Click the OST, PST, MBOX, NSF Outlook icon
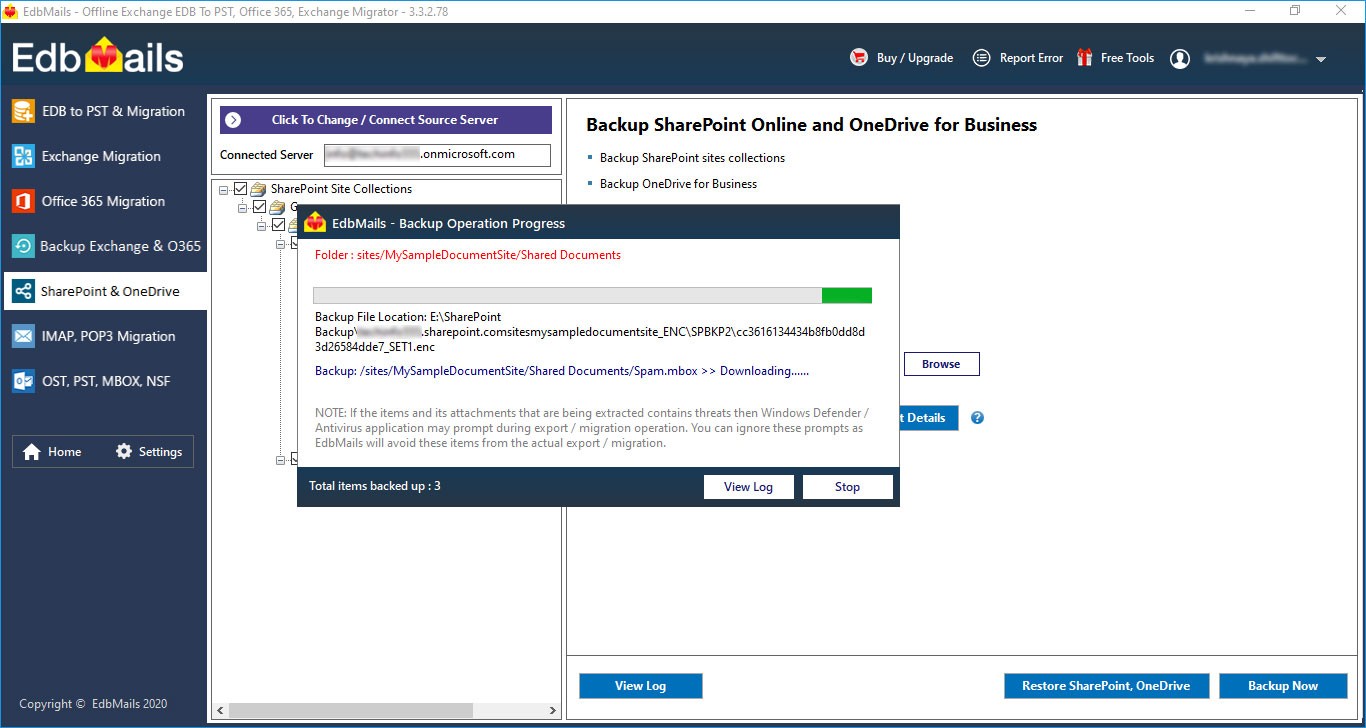The width and height of the screenshot is (1366, 728). (x=23, y=381)
